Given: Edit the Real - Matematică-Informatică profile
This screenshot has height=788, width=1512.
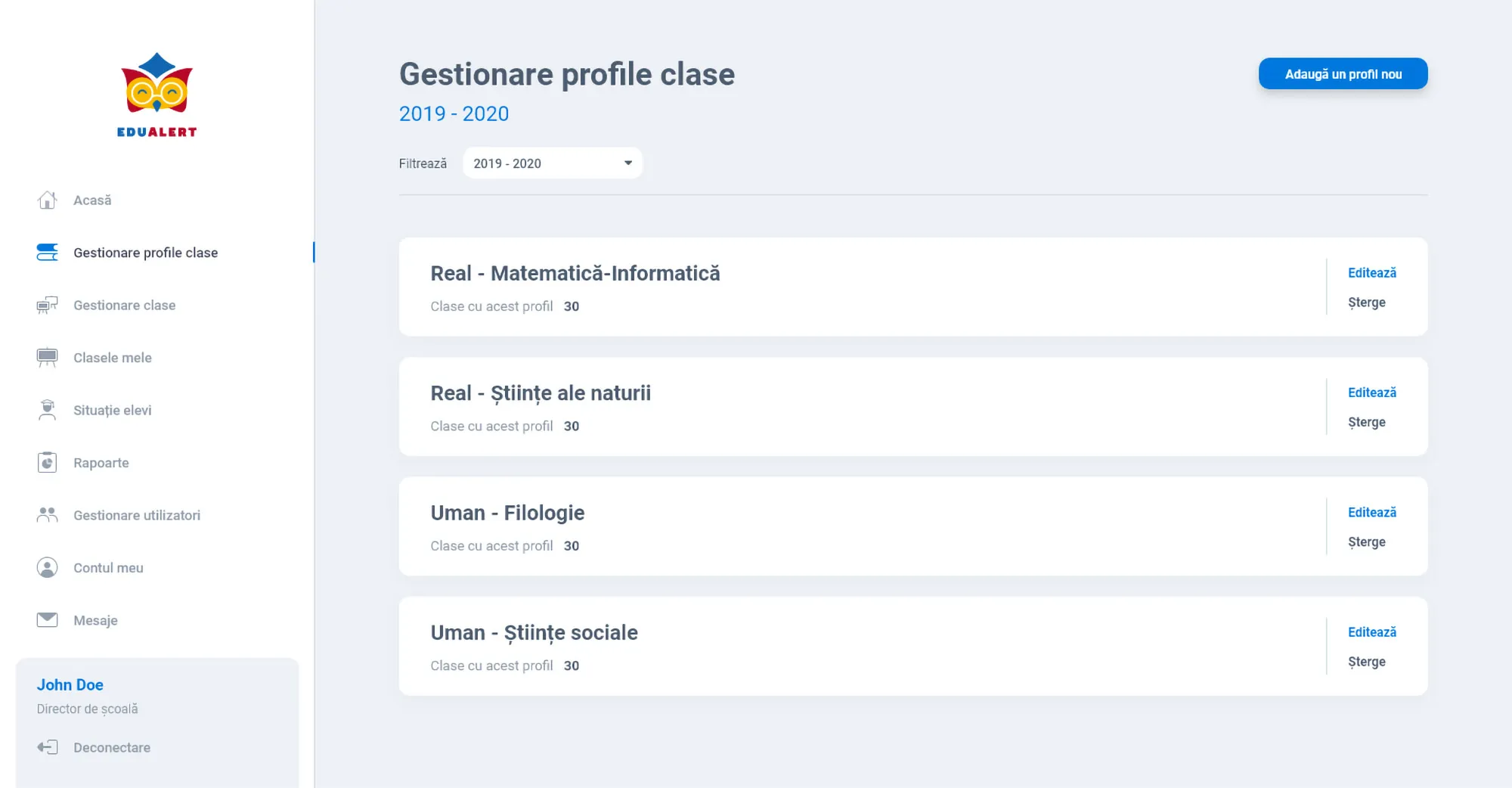Looking at the screenshot, I should [x=1371, y=273].
